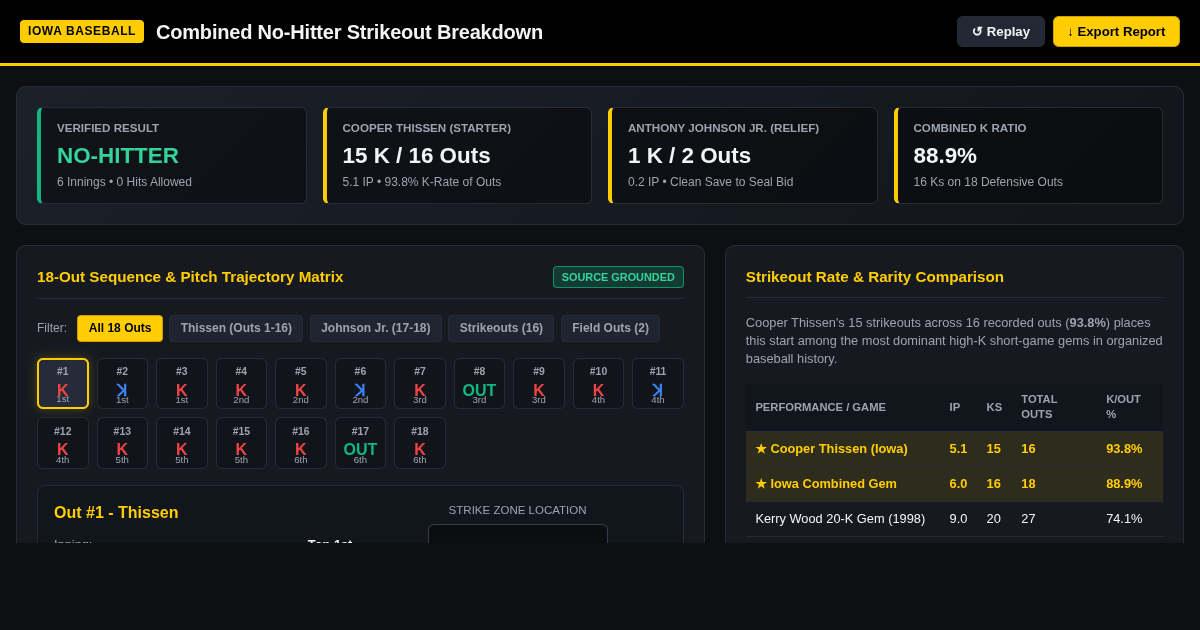1200x630 pixels.
Task: Choose out #5 strikeout tile
Action: [x=301, y=384]
